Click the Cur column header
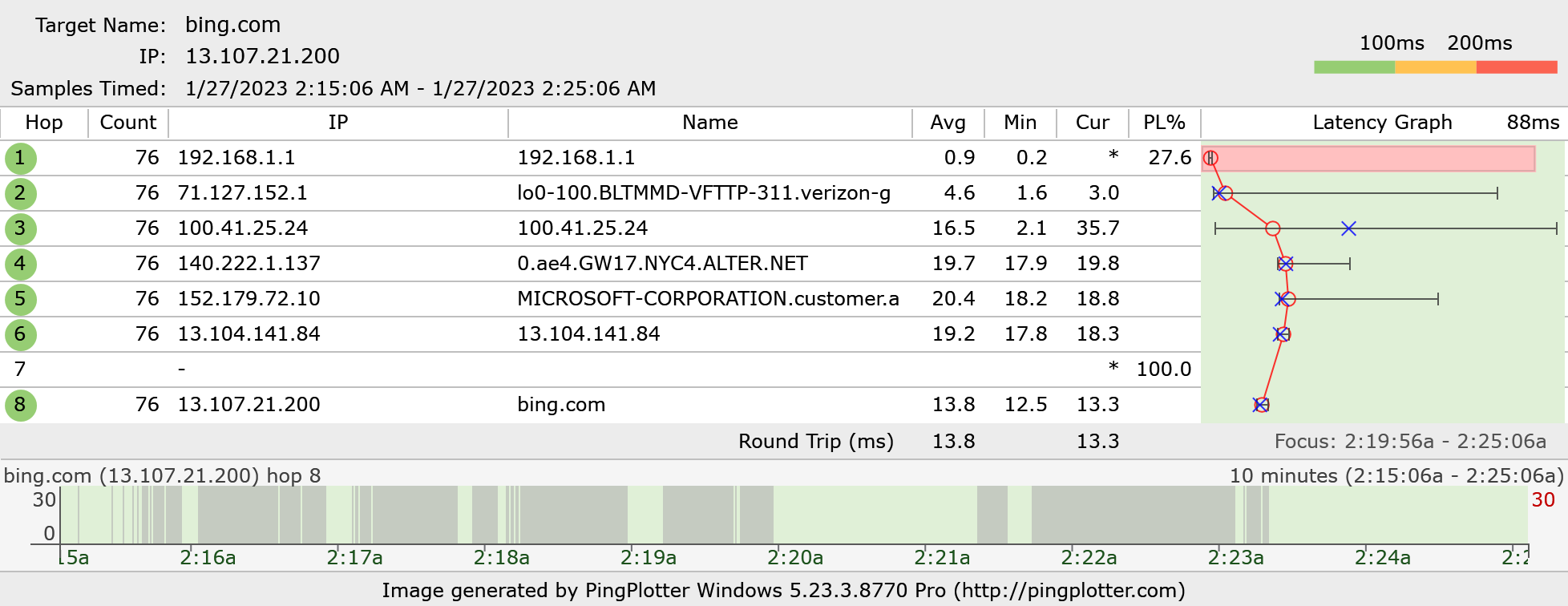Image resolution: width=1568 pixels, height=606 pixels. (x=1093, y=123)
